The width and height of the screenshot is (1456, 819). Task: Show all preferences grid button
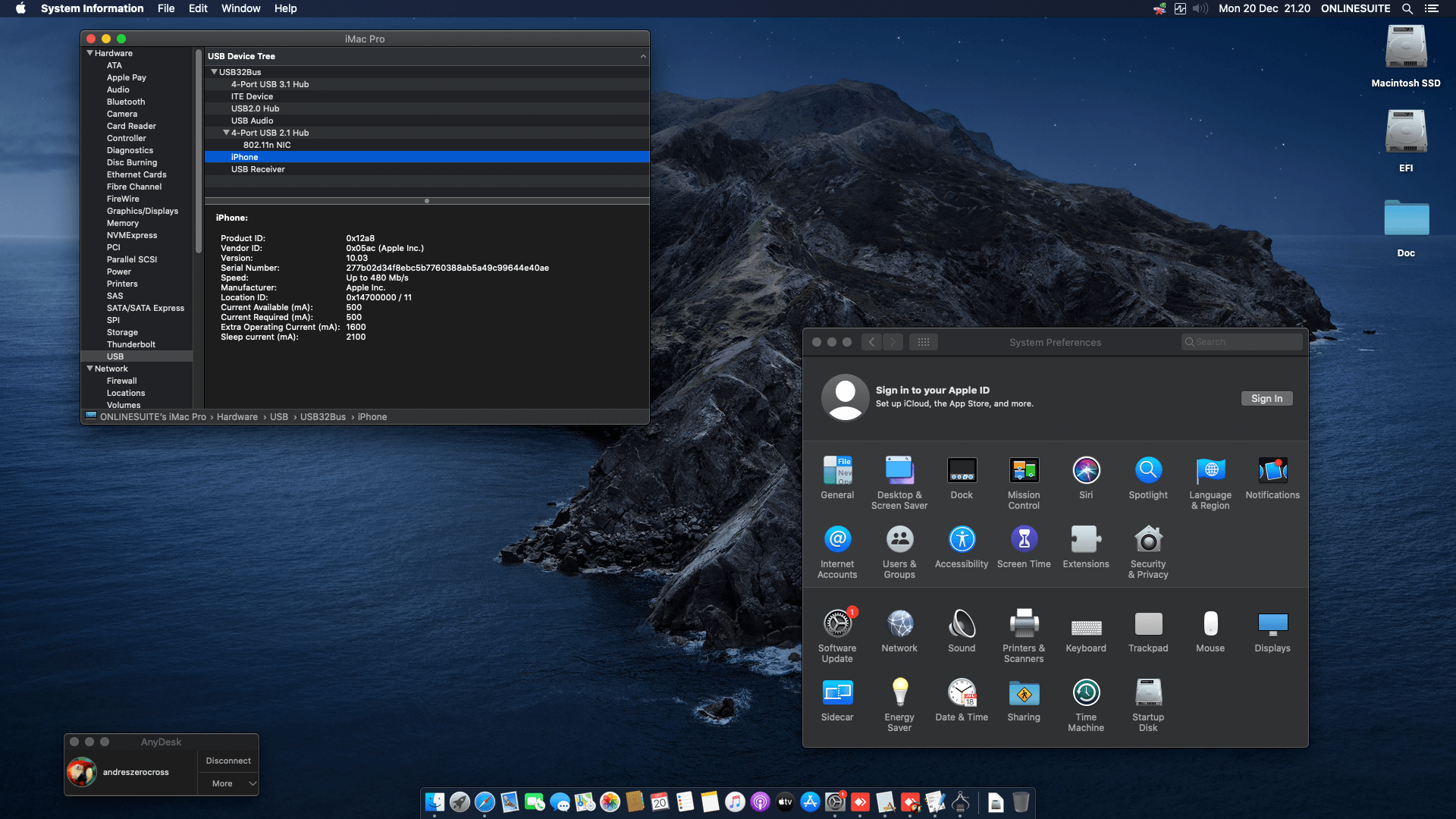click(923, 342)
